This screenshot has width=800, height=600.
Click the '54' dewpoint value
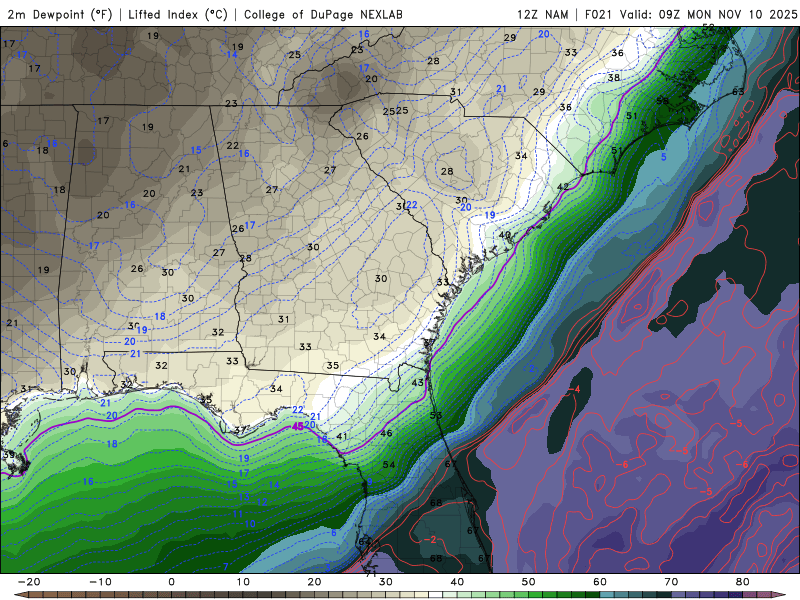click(x=389, y=464)
